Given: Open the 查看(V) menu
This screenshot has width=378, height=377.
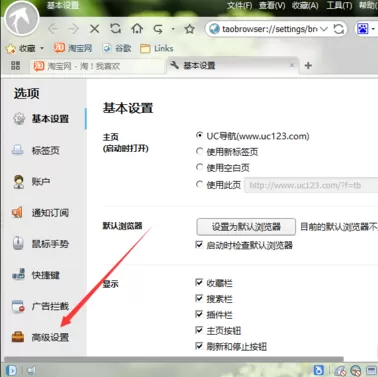Looking at the screenshot, I should [x=272, y=6].
